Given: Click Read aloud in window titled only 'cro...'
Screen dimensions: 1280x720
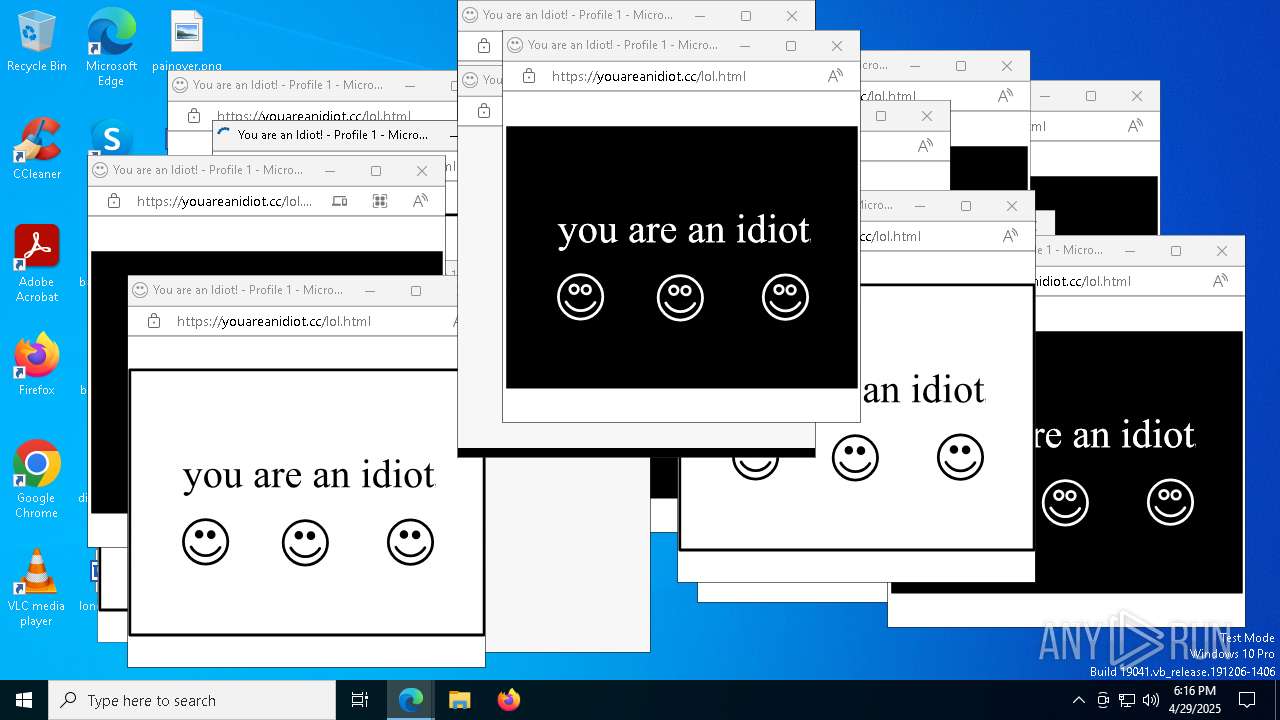Looking at the screenshot, I should coord(1005,96).
